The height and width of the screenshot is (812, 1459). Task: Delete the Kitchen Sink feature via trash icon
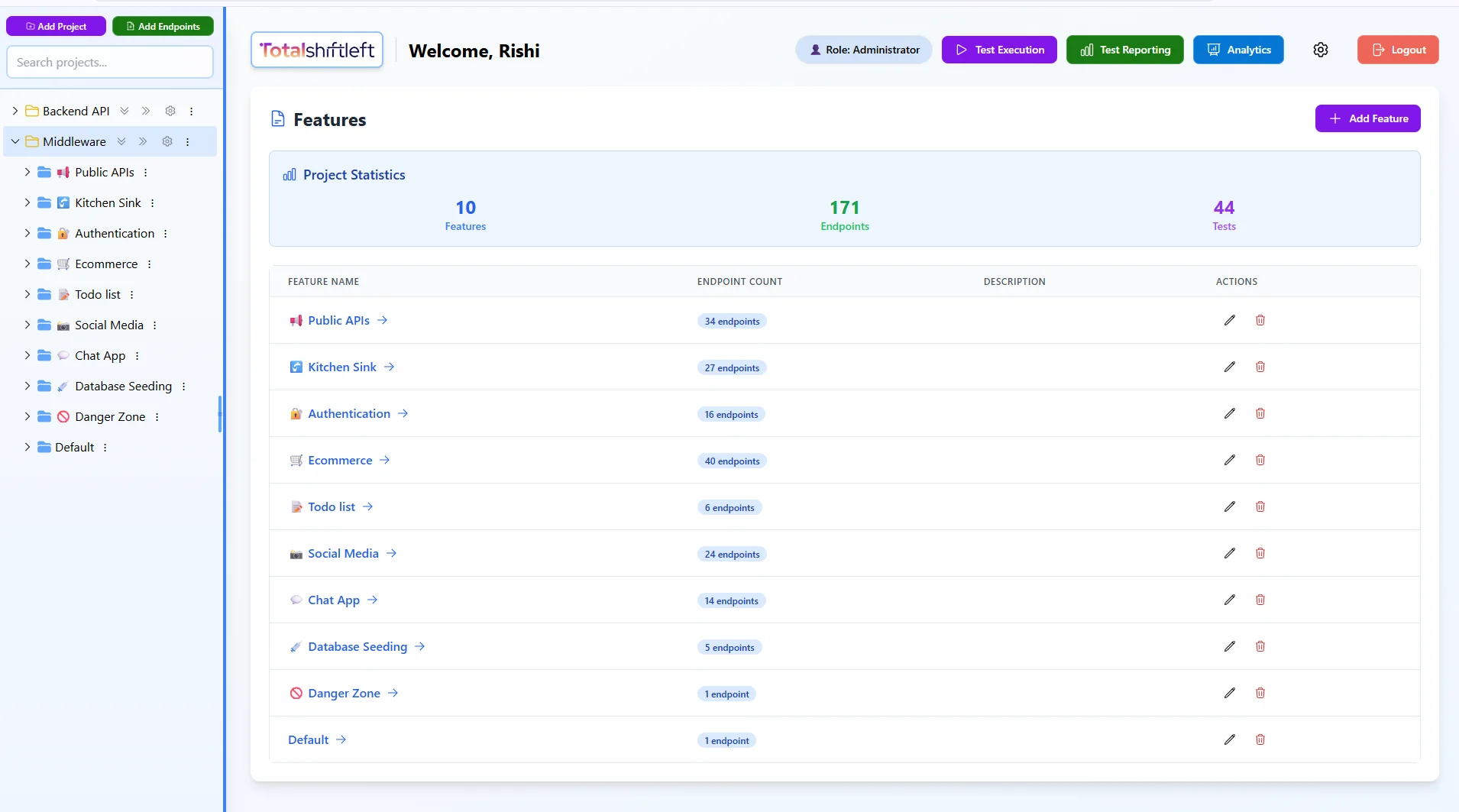tap(1260, 367)
